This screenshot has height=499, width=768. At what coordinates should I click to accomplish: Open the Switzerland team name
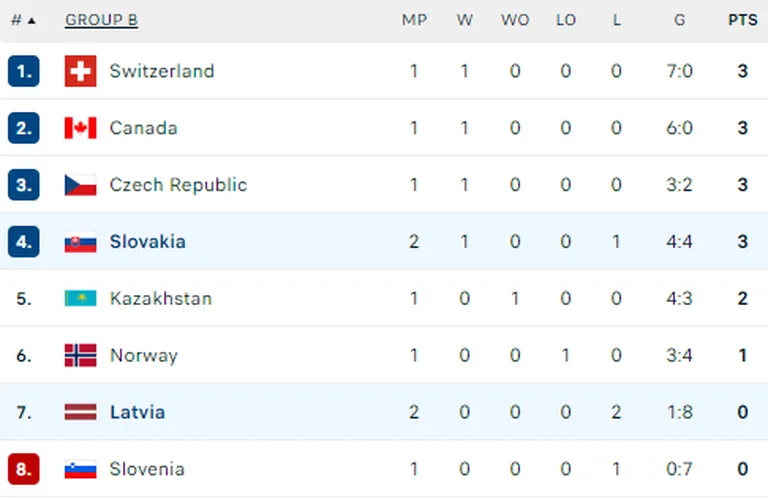coord(162,71)
